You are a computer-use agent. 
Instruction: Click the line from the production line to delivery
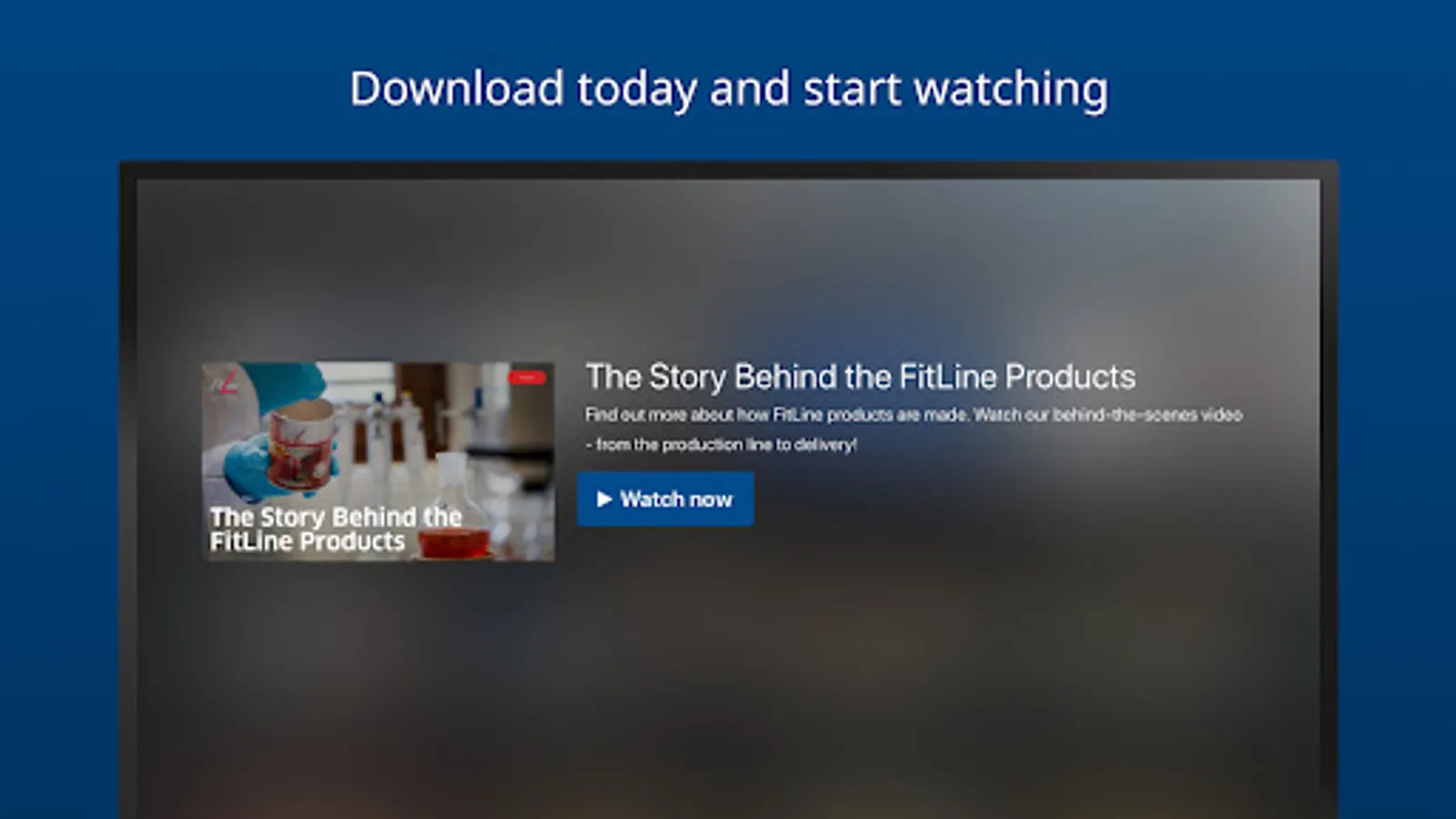pos(721,445)
